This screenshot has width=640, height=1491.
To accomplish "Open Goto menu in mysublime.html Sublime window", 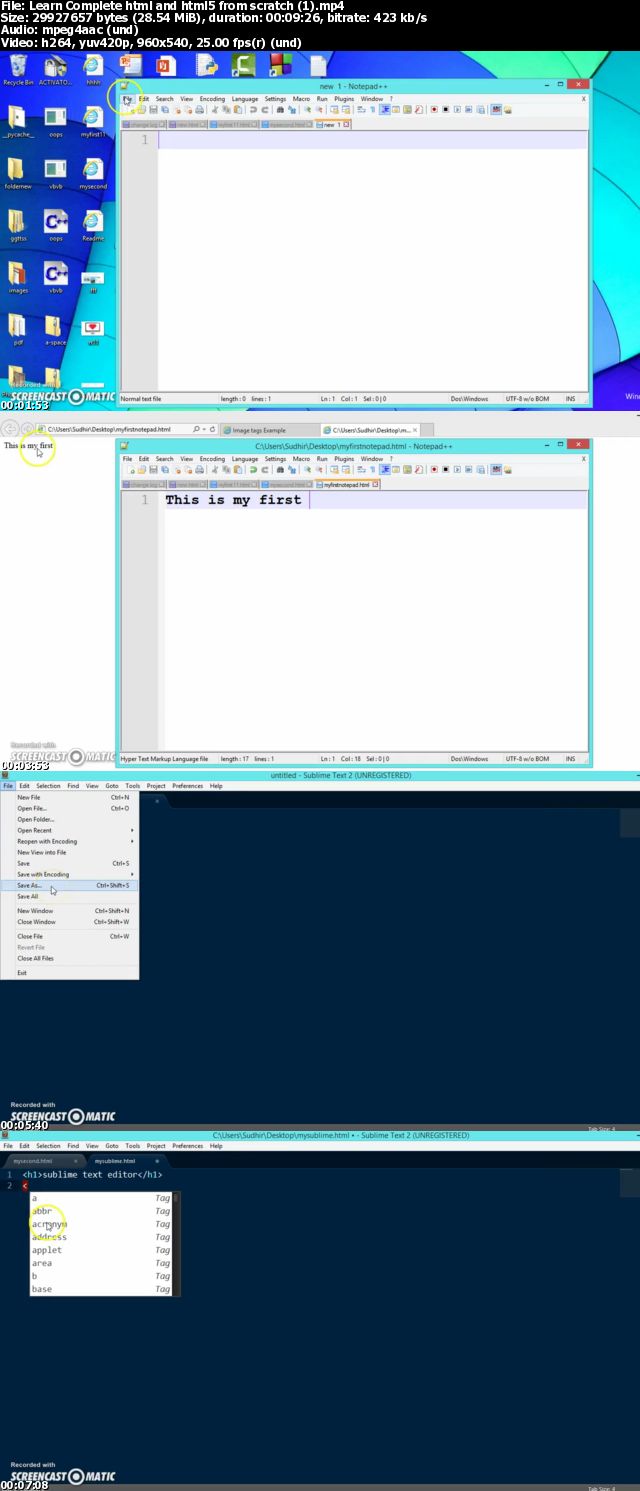I will pos(112,1146).
